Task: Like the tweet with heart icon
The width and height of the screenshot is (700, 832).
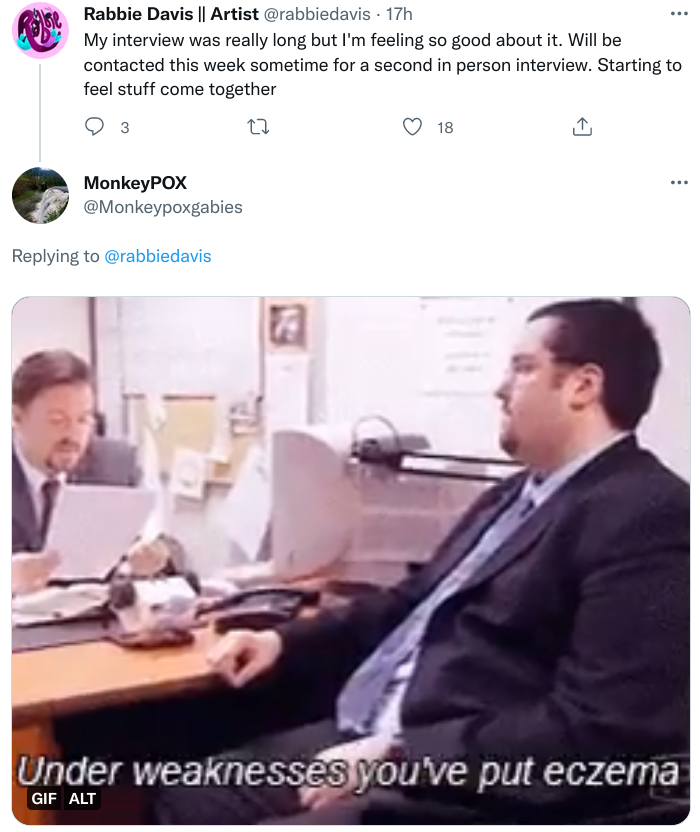Action: tap(412, 127)
